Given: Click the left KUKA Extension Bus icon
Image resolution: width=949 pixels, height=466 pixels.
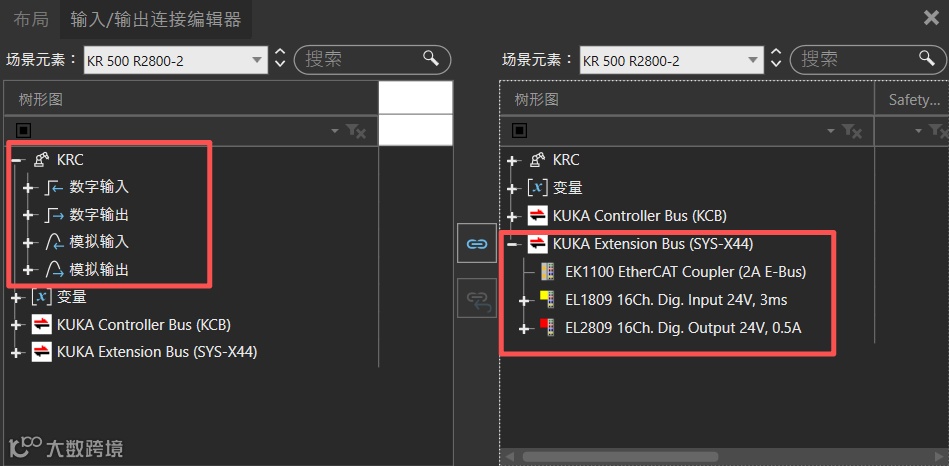Looking at the screenshot, I should pyautogui.click(x=41, y=352).
